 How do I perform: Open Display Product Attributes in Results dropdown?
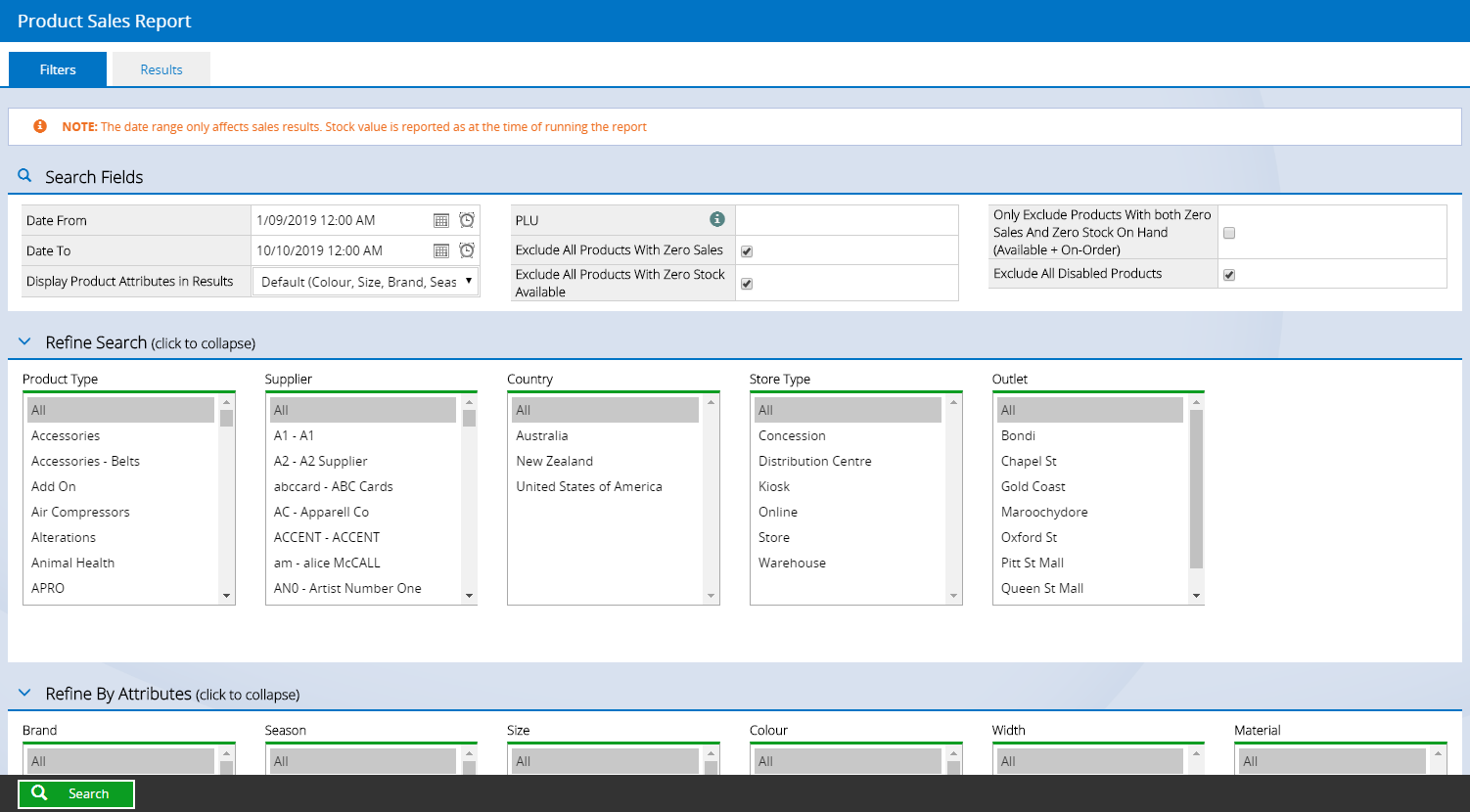365,282
